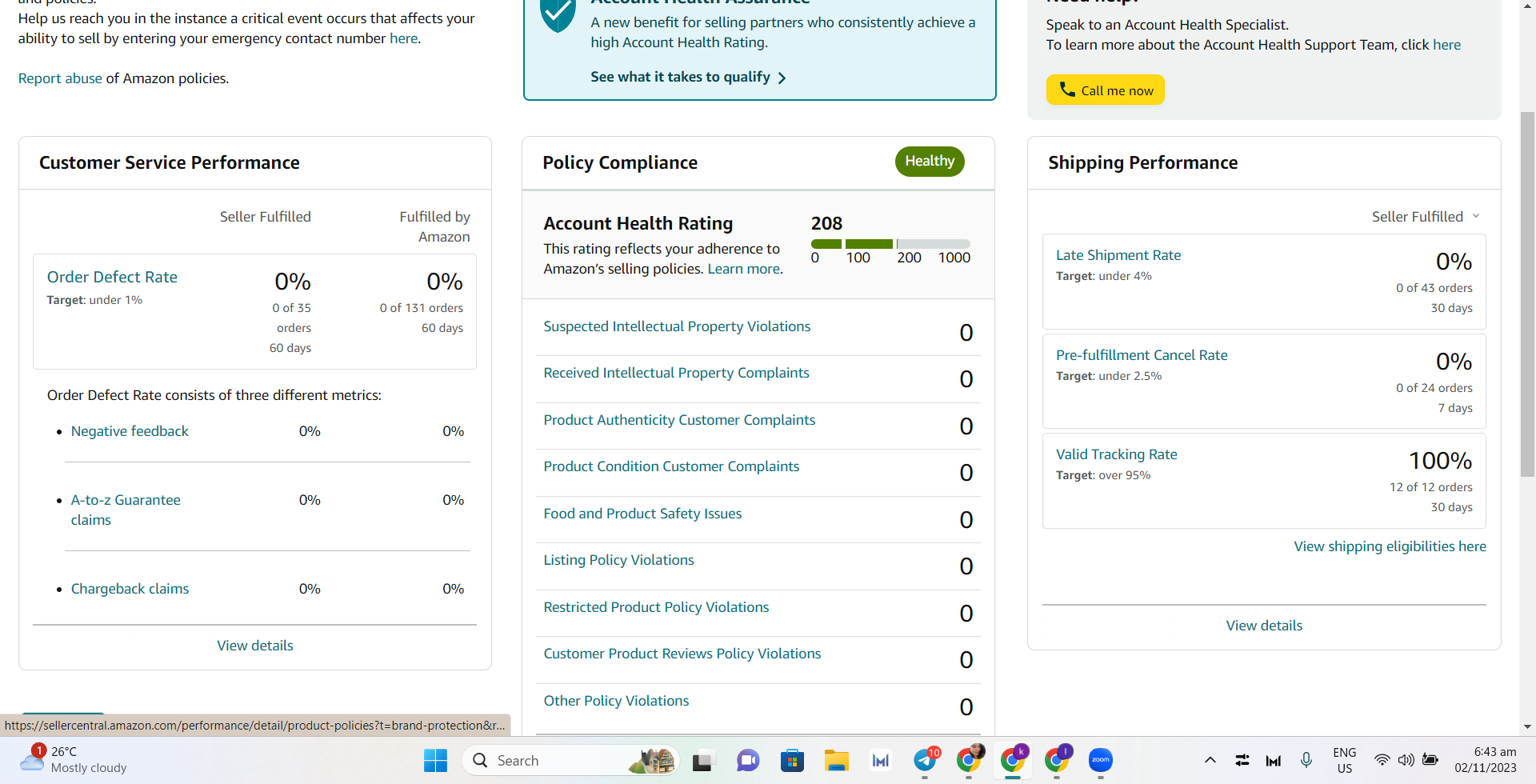1536x784 pixels.
Task: Click the village picture in the taskbar search box
Action: coord(653,760)
